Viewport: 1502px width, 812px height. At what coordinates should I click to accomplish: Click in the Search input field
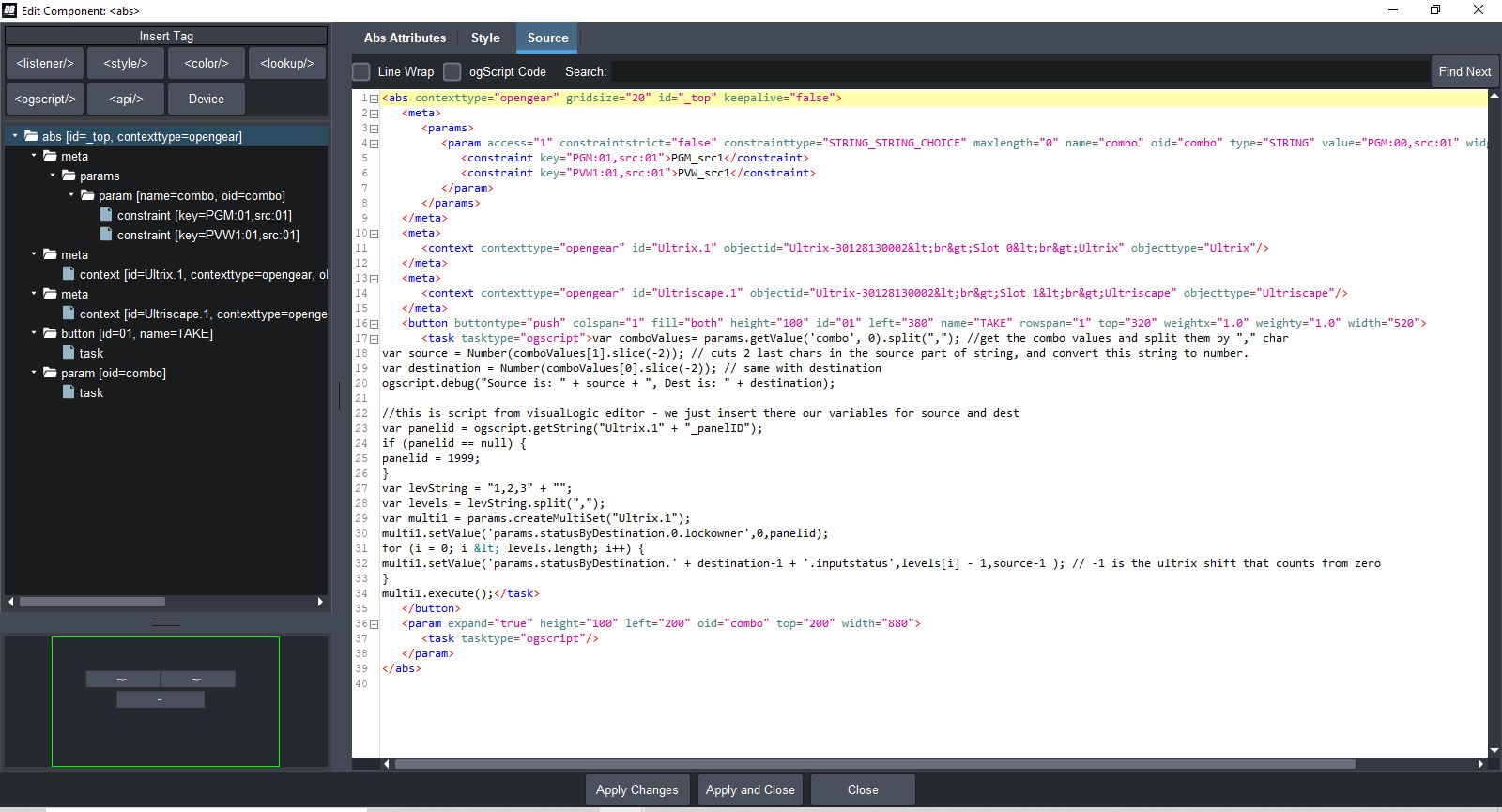click(1019, 71)
